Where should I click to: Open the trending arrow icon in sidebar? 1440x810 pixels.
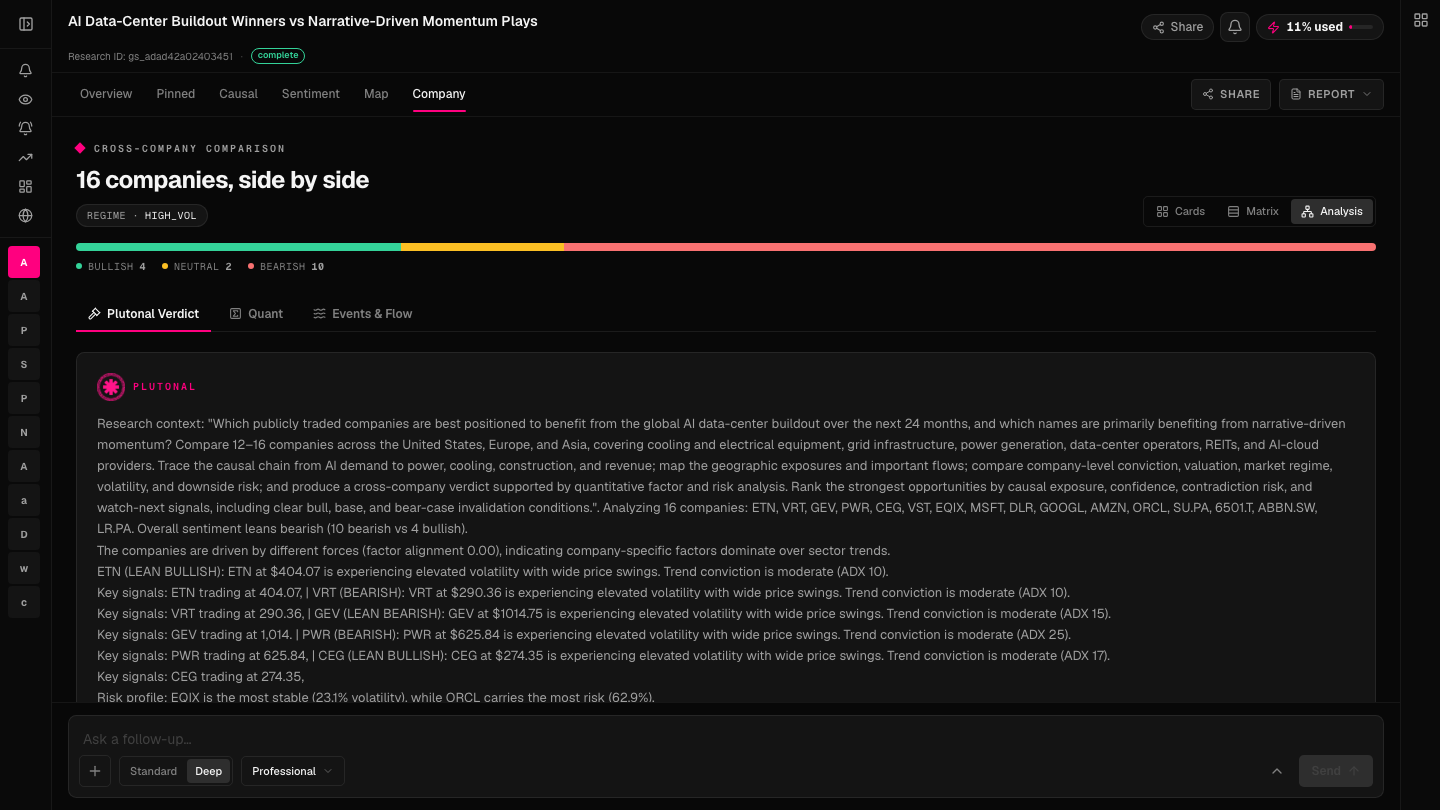pyautogui.click(x=26, y=158)
